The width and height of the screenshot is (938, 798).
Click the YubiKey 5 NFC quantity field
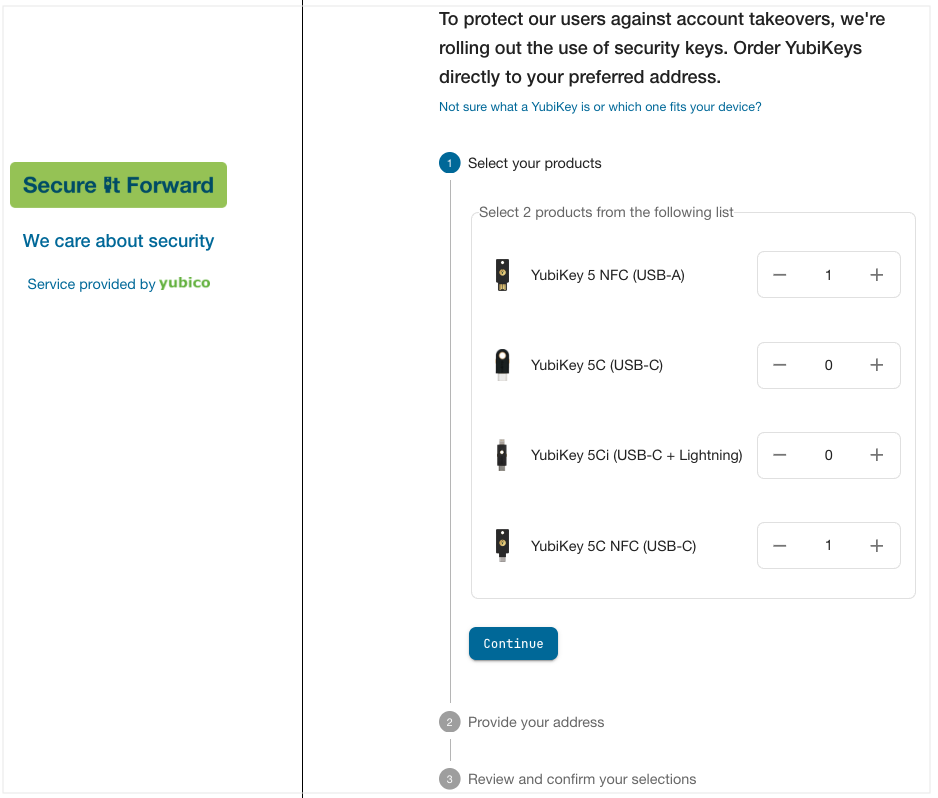coord(828,275)
